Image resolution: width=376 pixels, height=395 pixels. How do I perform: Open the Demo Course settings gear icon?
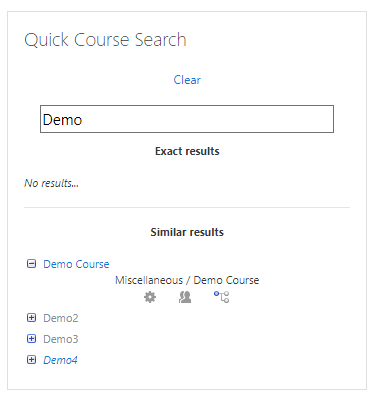coord(150,297)
